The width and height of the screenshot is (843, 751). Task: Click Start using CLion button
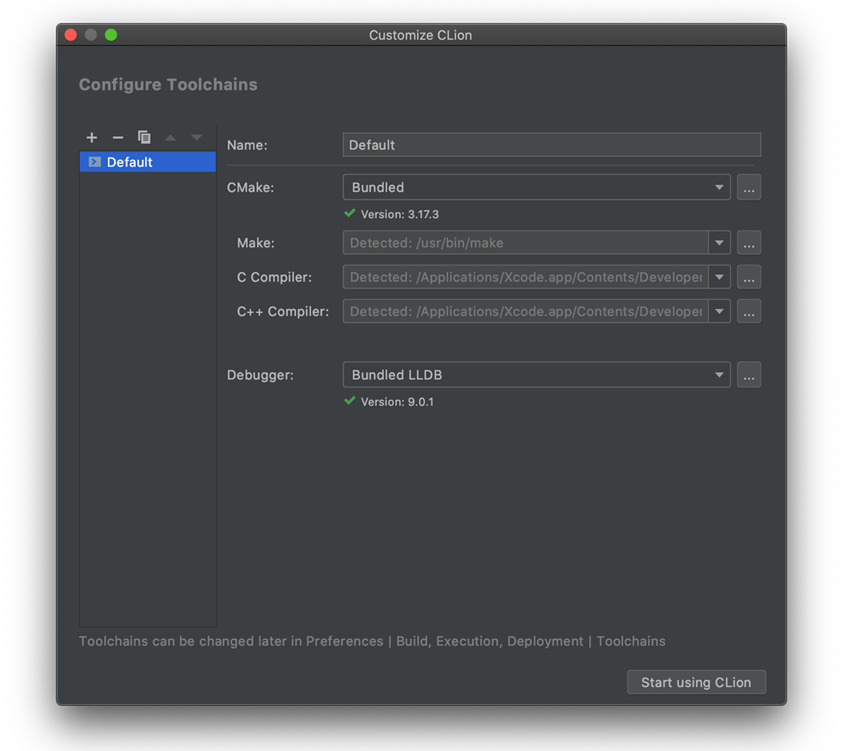coord(696,682)
